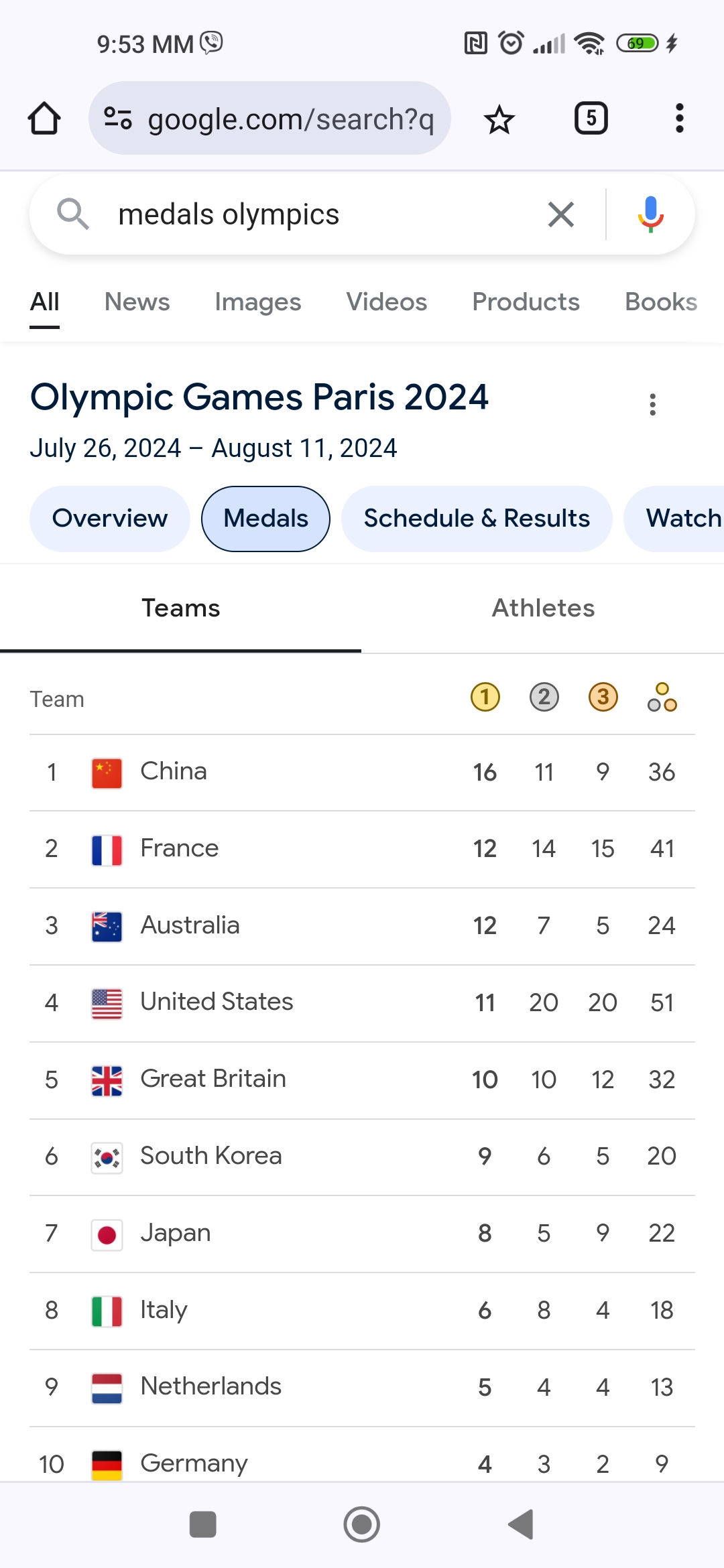Open the China team row
This screenshot has height=1568, width=724.
pyautogui.click(x=362, y=773)
